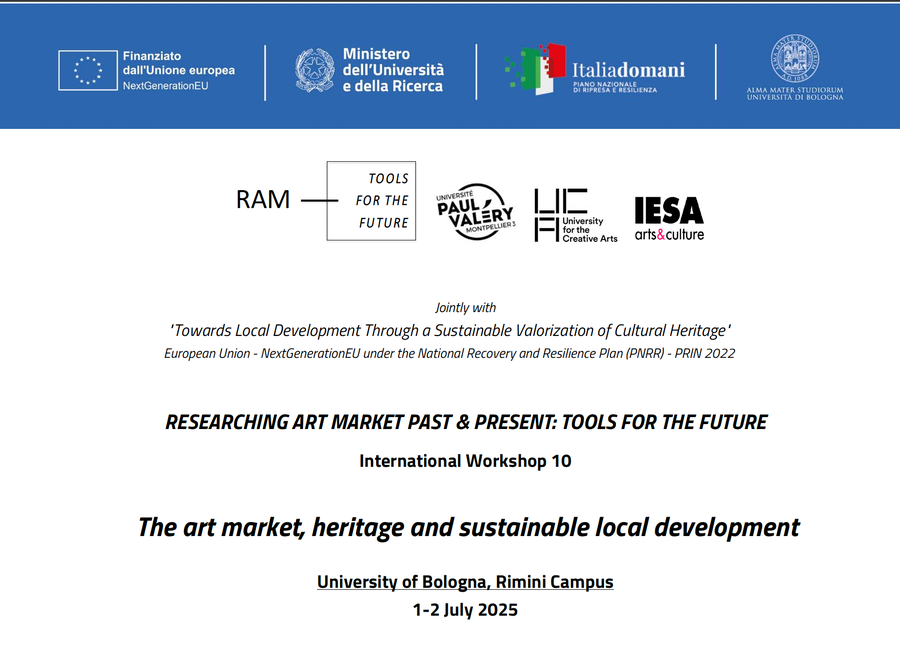900x656 pixels.
Task: Click the European Union flag logo
Action: point(87,71)
